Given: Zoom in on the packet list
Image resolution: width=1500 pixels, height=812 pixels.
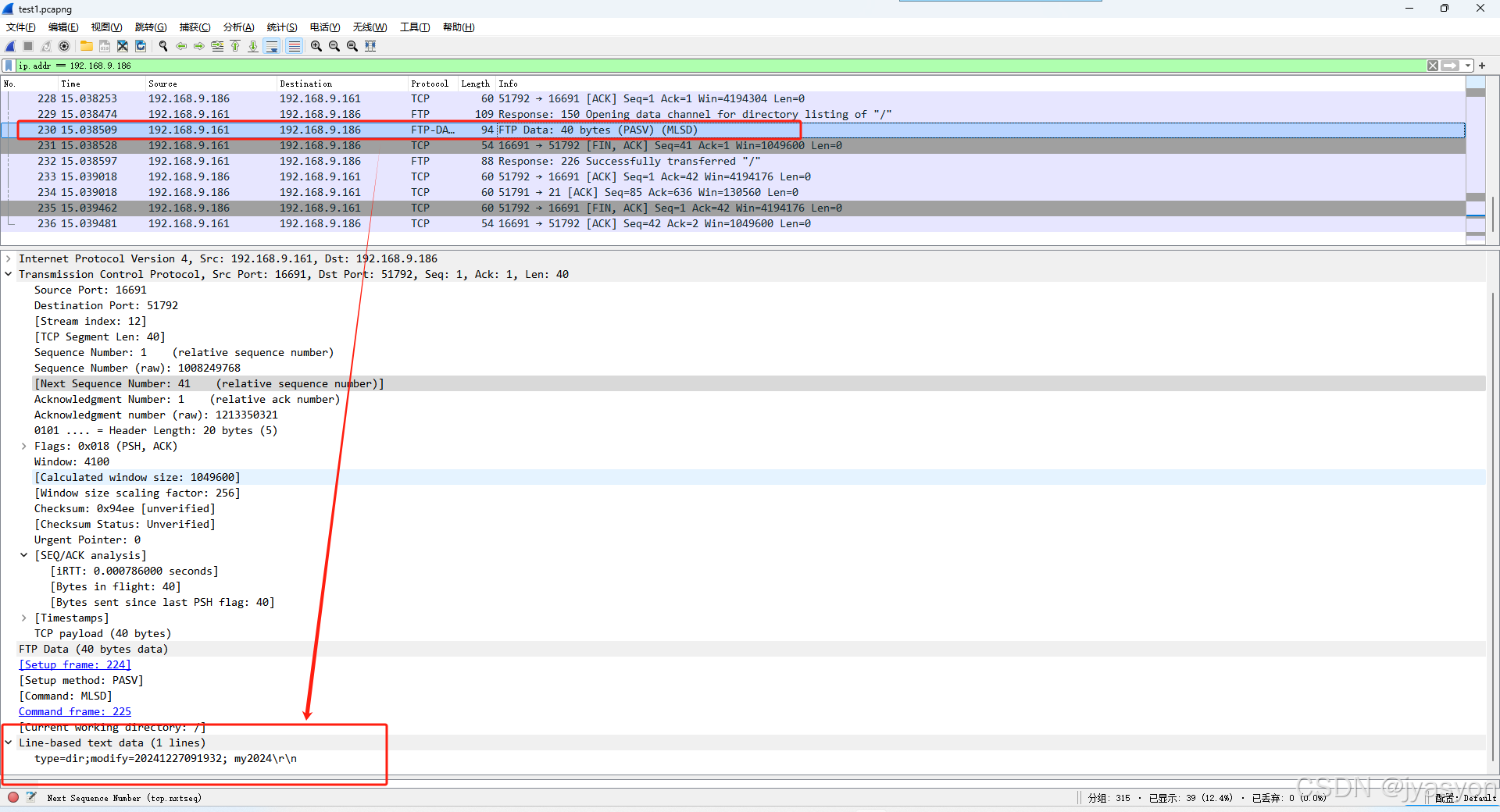Looking at the screenshot, I should click(316, 46).
